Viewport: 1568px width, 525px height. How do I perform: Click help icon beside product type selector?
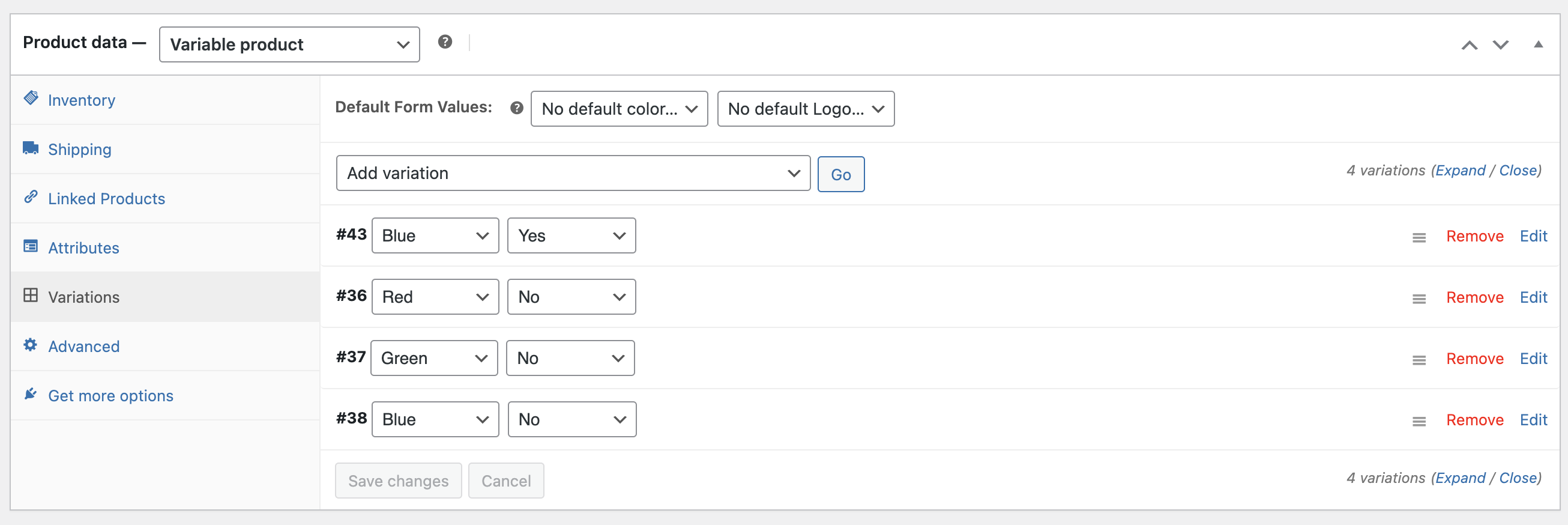pos(445,42)
